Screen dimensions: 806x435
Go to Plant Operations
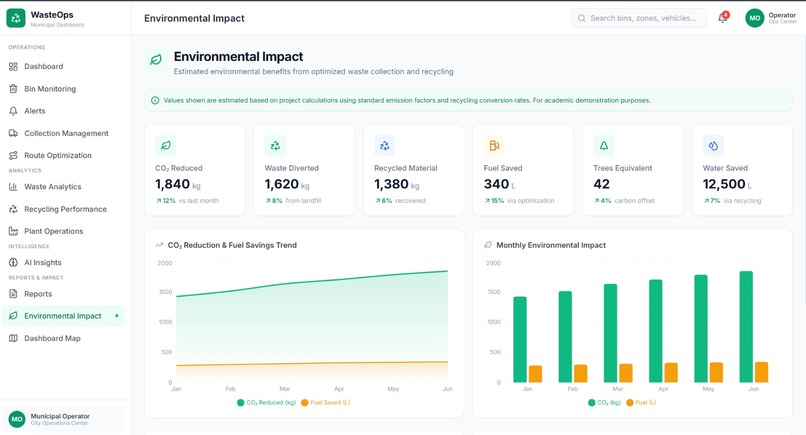(x=63, y=231)
